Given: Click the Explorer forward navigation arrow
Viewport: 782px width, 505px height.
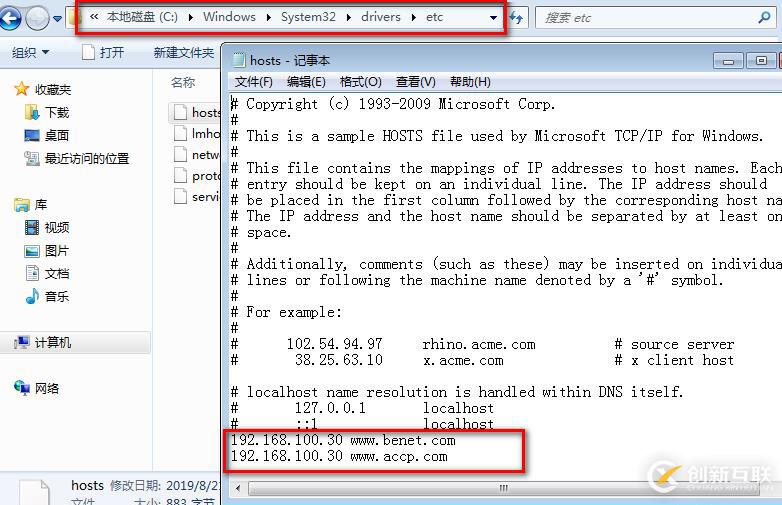Looking at the screenshot, I should [x=37, y=19].
